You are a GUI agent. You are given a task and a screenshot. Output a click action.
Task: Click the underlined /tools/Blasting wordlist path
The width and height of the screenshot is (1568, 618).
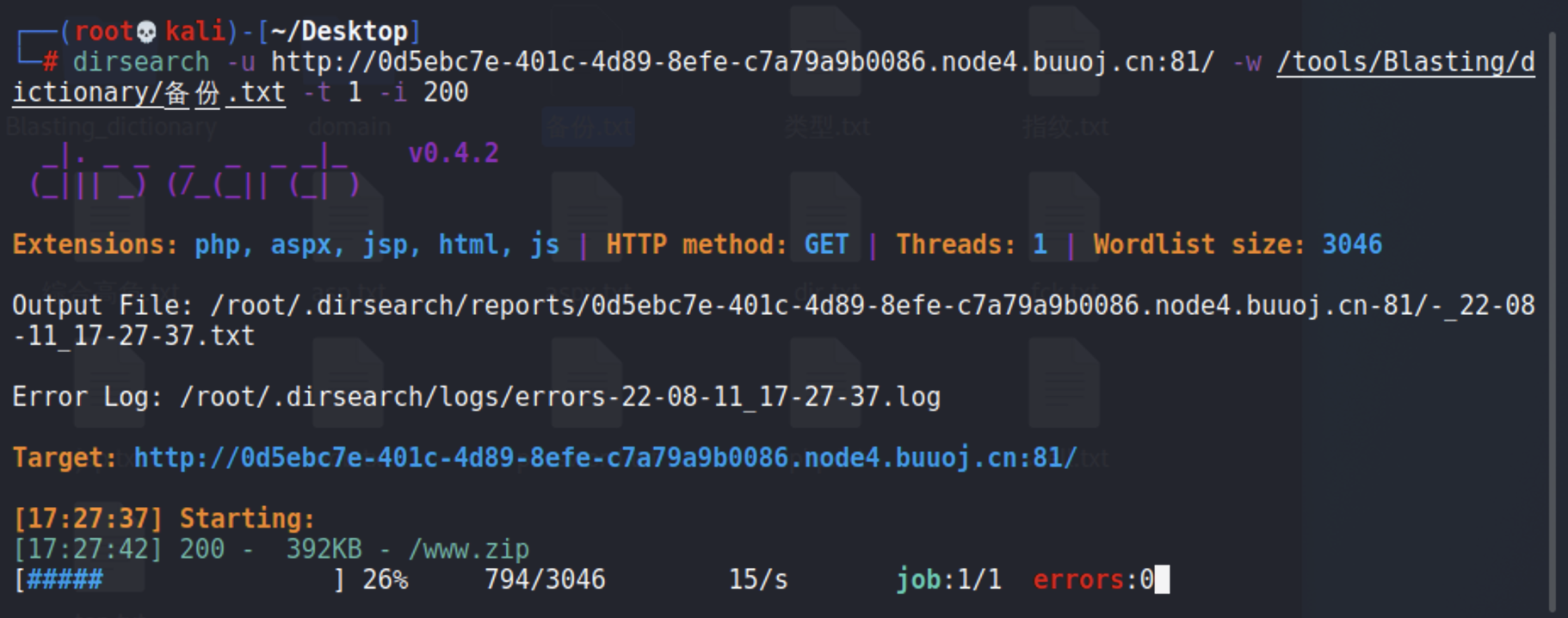click(x=1404, y=62)
